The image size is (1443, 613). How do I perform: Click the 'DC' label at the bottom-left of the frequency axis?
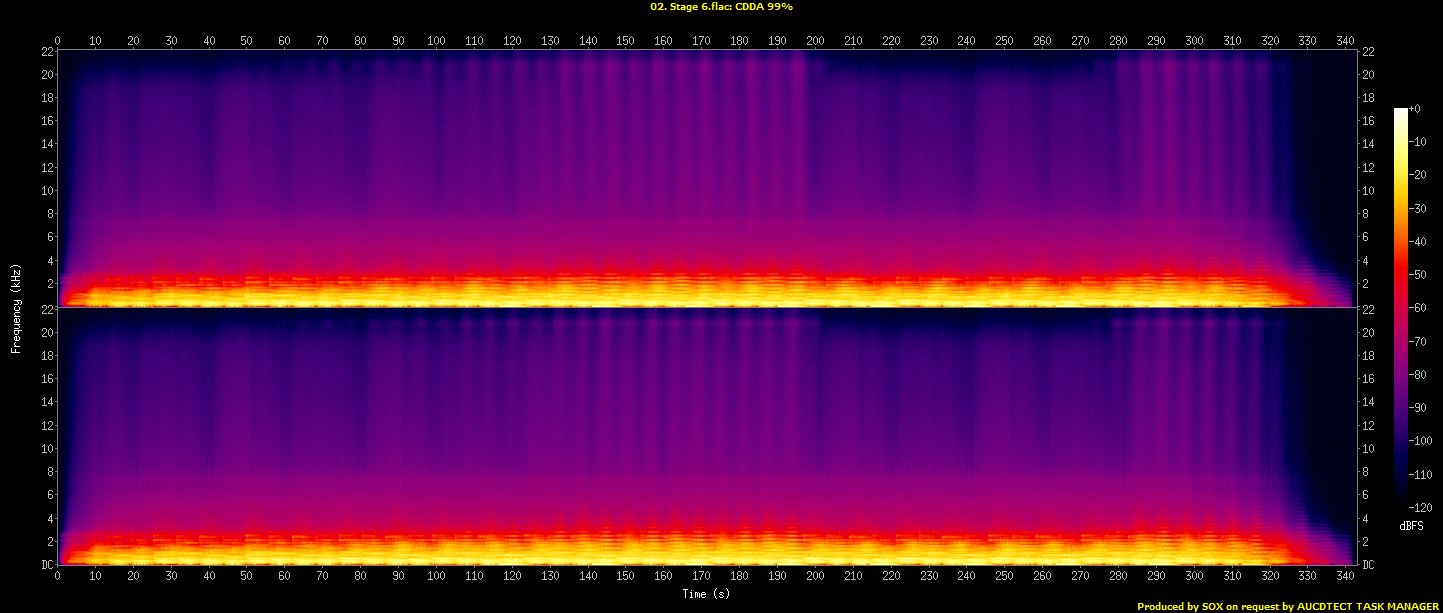pos(46,565)
